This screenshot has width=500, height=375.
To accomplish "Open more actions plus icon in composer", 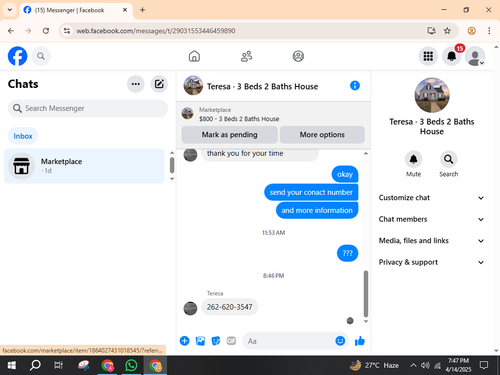I will point(184,341).
